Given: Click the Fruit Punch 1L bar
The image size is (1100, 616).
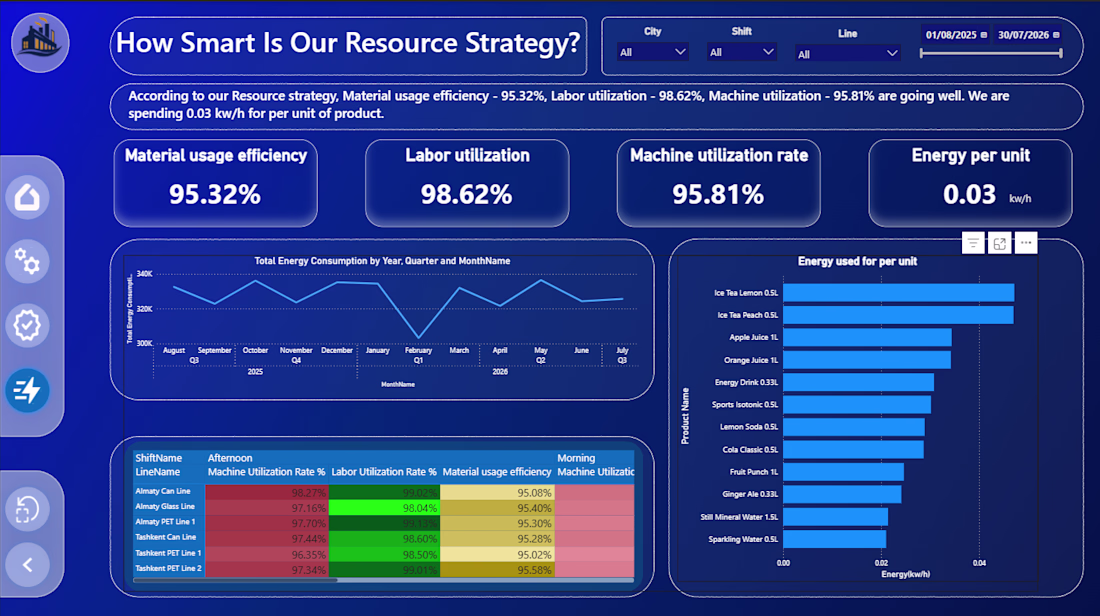Looking at the screenshot, I should tap(844, 472).
